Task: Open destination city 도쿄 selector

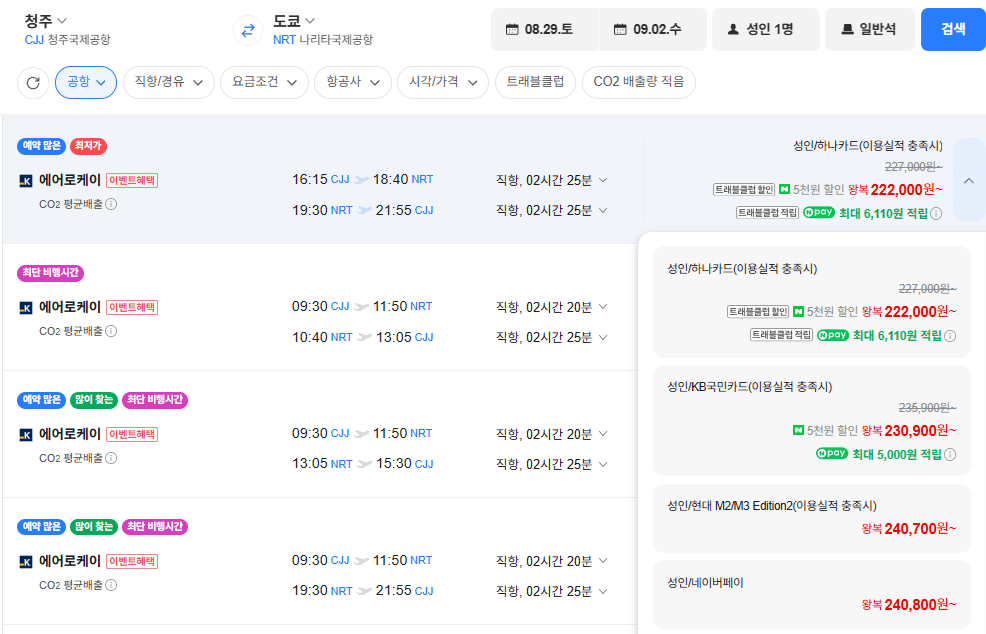Action: tap(294, 21)
